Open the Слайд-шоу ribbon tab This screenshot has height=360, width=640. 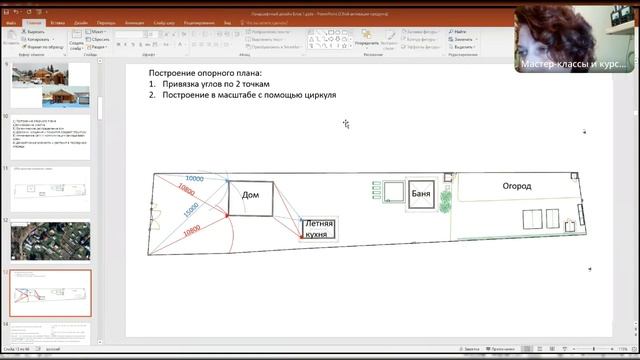(164, 23)
